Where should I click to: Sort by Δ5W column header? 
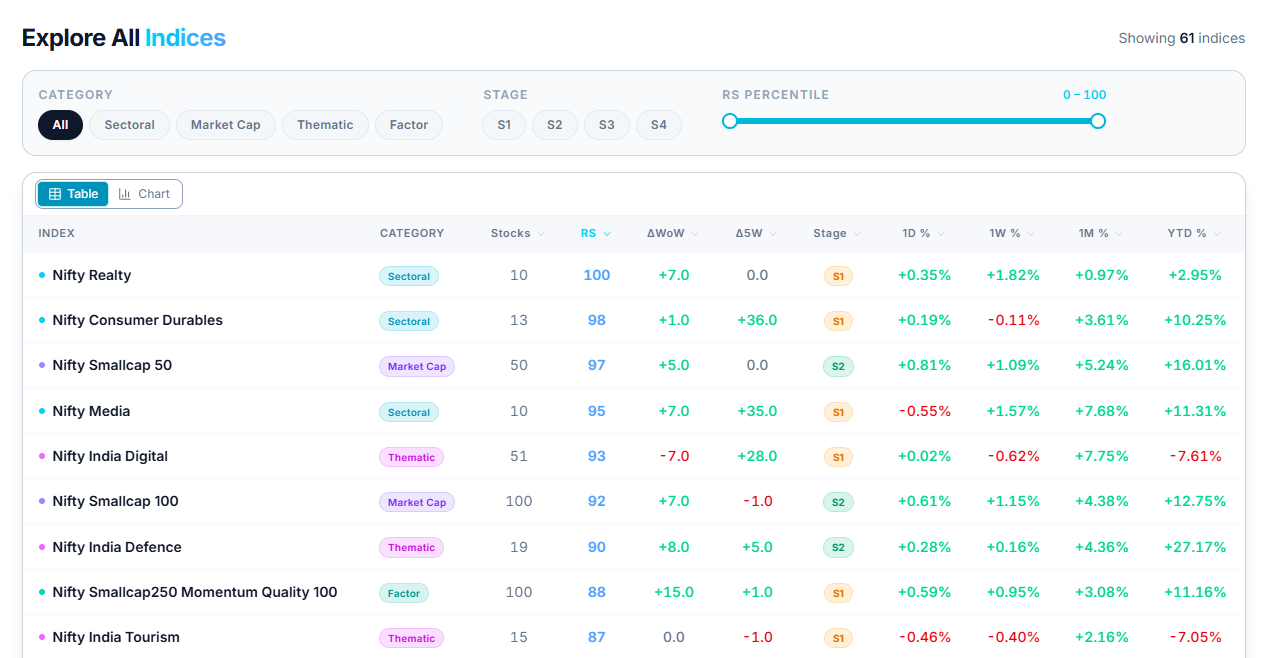[x=756, y=233]
